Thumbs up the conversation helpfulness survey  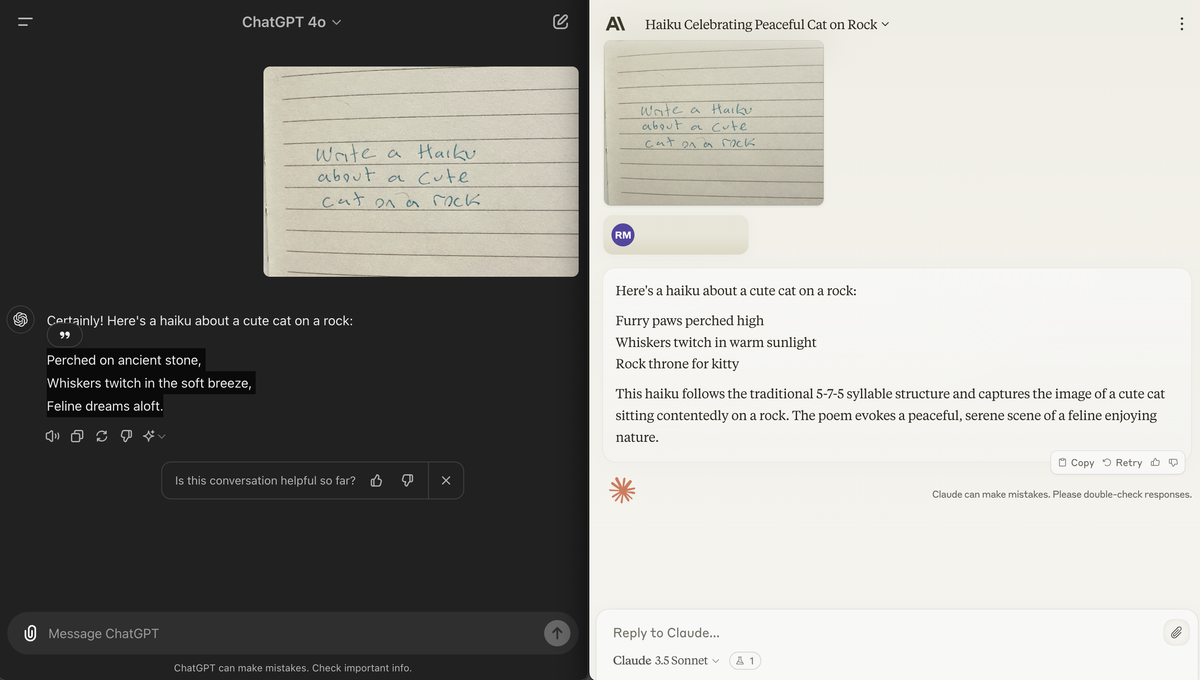pos(376,480)
